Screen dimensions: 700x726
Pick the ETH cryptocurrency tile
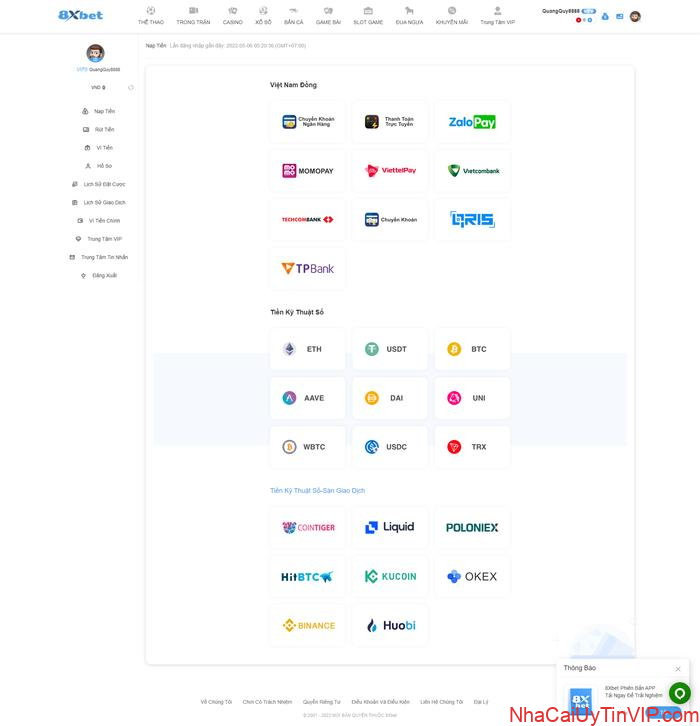[x=308, y=349]
